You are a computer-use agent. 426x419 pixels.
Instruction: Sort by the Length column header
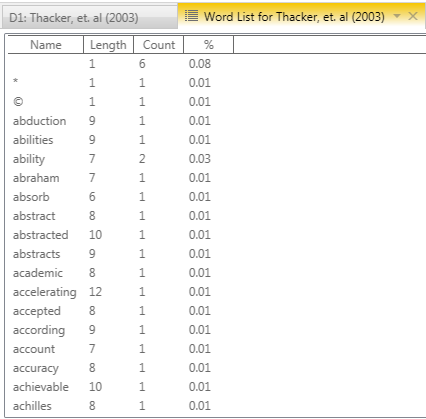108,45
